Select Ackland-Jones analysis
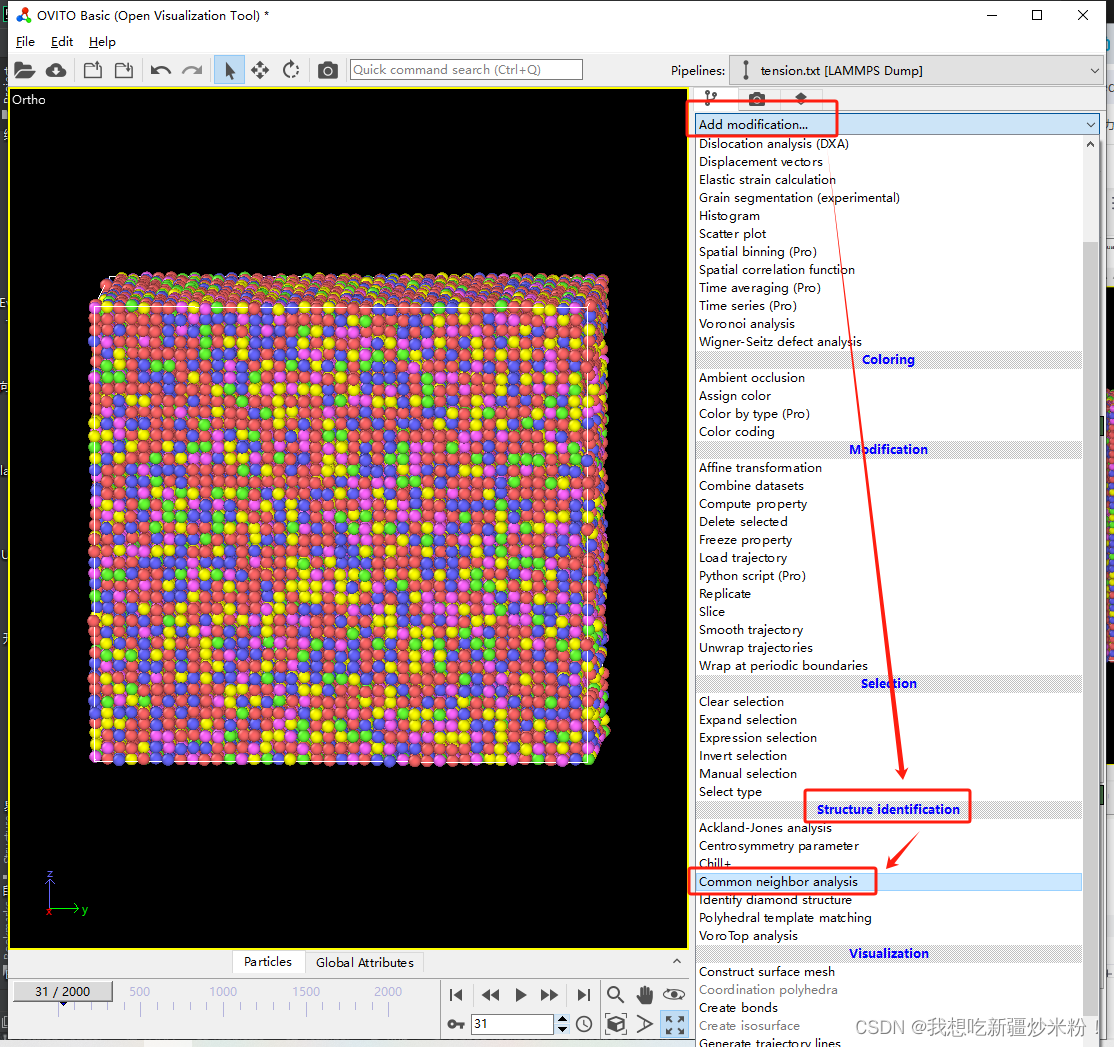Viewport: 1114px width, 1047px height. point(765,828)
